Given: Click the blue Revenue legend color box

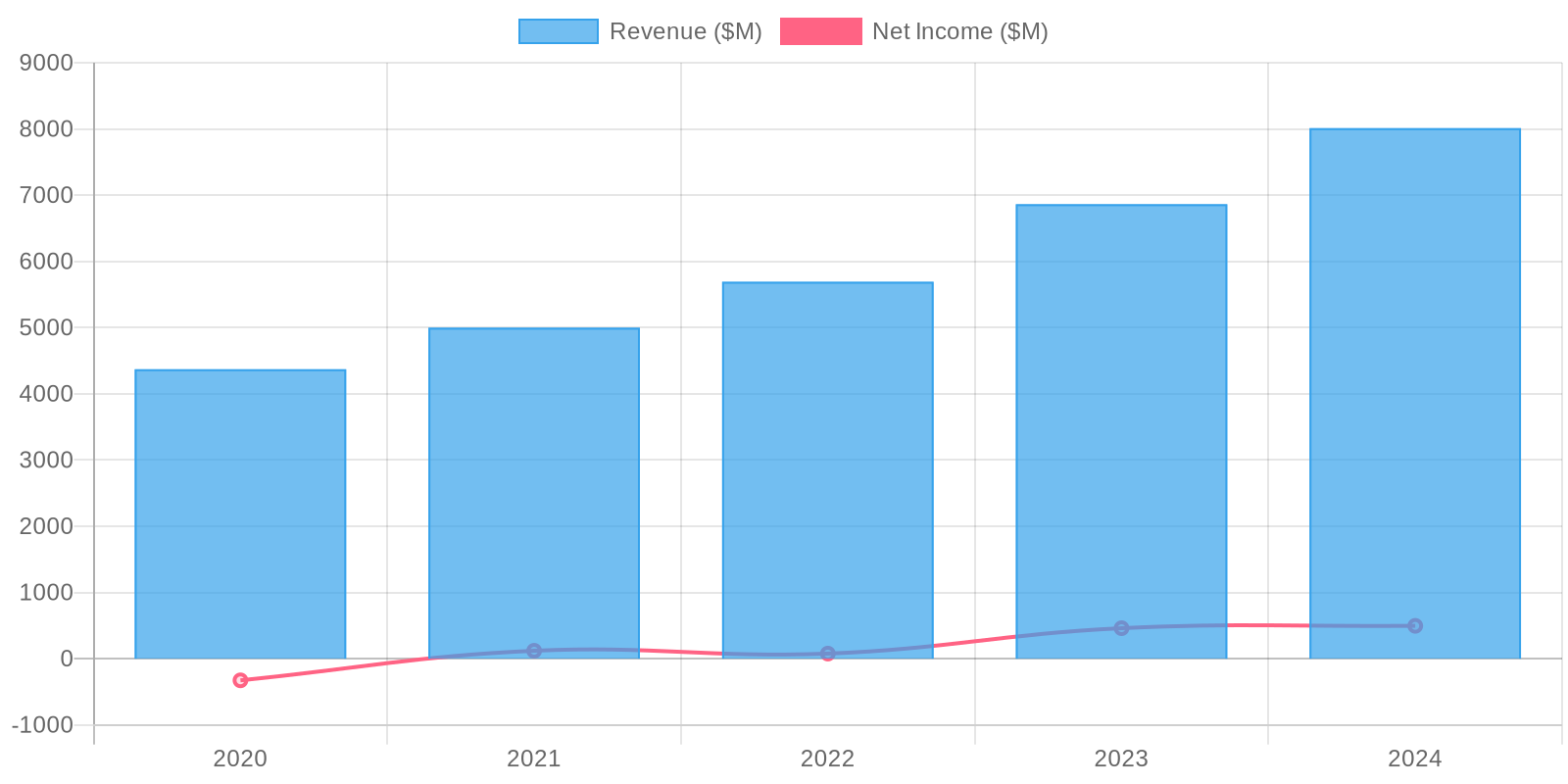Looking at the screenshot, I should [558, 31].
